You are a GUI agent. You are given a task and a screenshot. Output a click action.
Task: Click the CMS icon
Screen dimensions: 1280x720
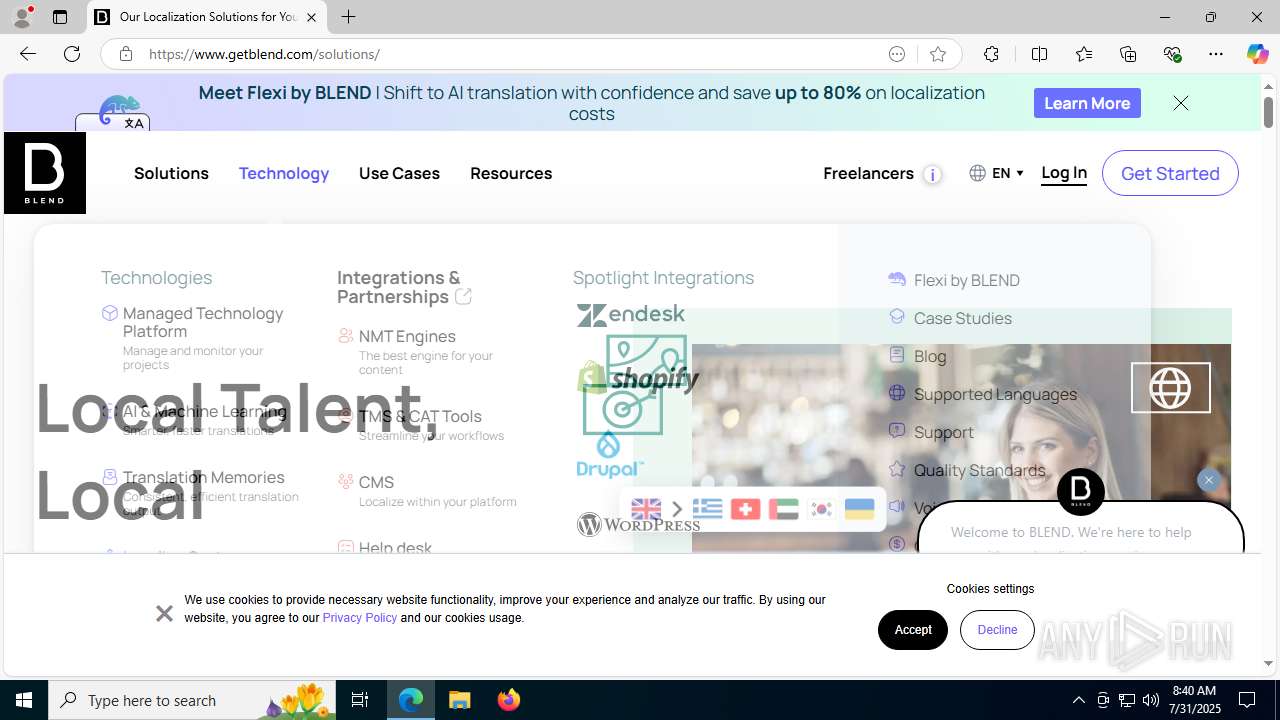click(x=345, y=482)
